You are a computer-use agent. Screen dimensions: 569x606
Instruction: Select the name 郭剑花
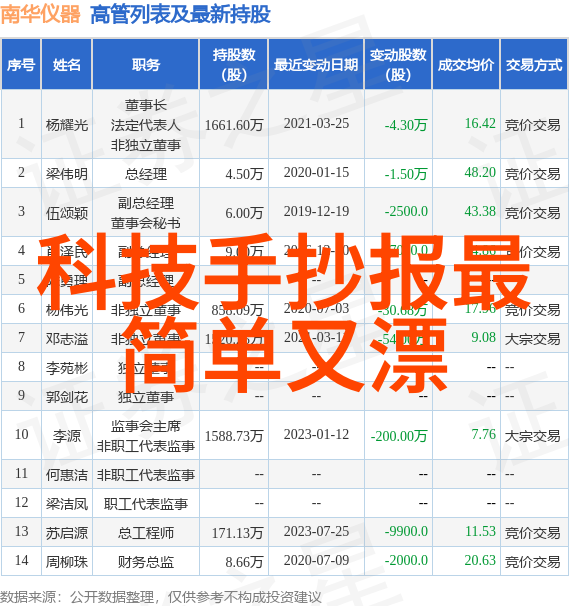[67, 397]
